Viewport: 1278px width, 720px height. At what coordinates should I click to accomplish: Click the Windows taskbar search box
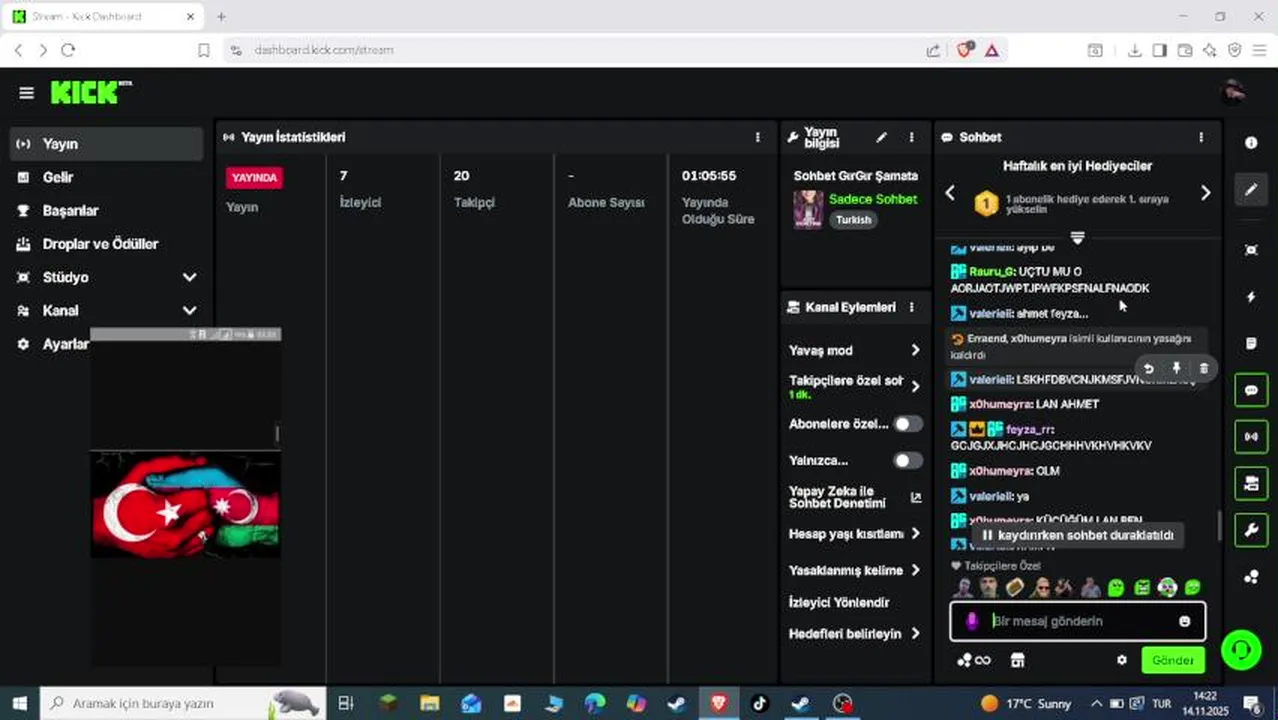(x=182, y=703)
